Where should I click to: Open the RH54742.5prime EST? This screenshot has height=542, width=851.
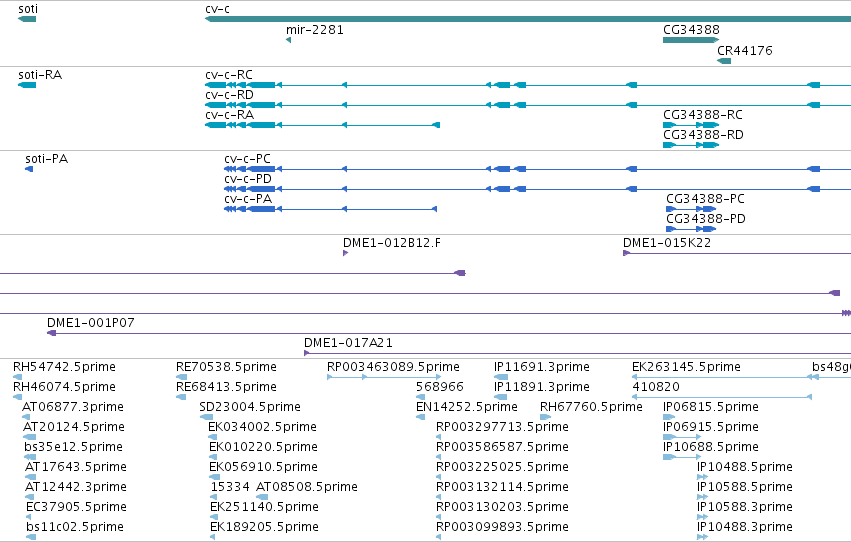(17, 377)
